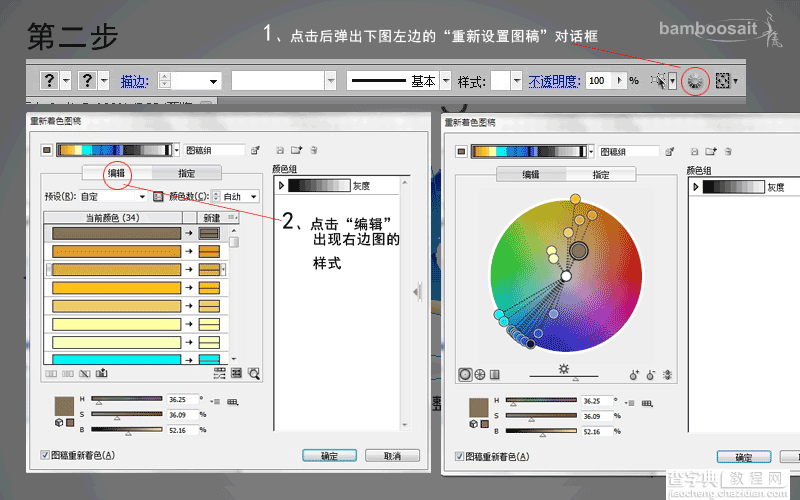This screenshot has width=800, height=500.
Task: Expand the 灰度 color group in the right dialog
Action: pyautogui.click(x=695, y=187)
